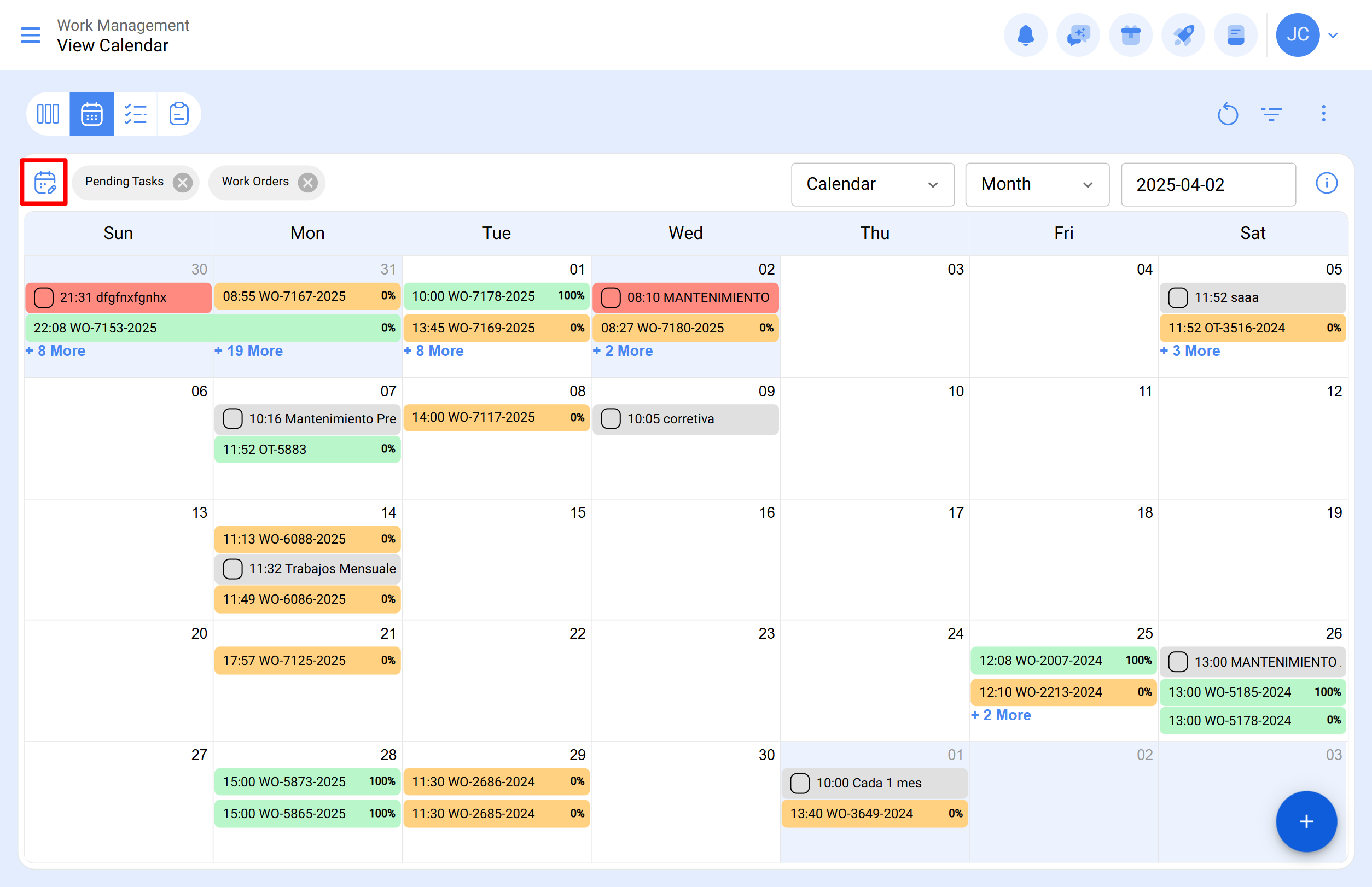The height and width of the screenshot is (887, 1372).
Task: Open work order 11:13 WO-6088-2025
Action: tap(307, 539)
